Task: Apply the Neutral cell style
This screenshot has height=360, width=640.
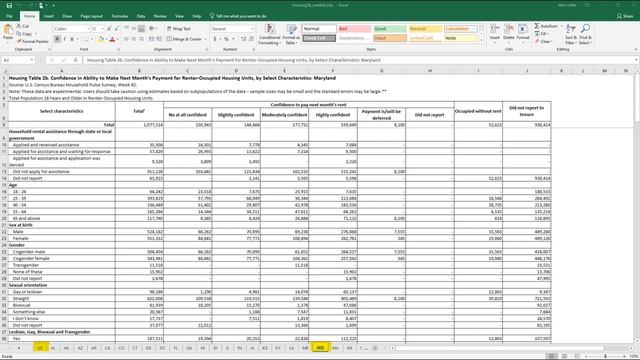Action: 425,29
